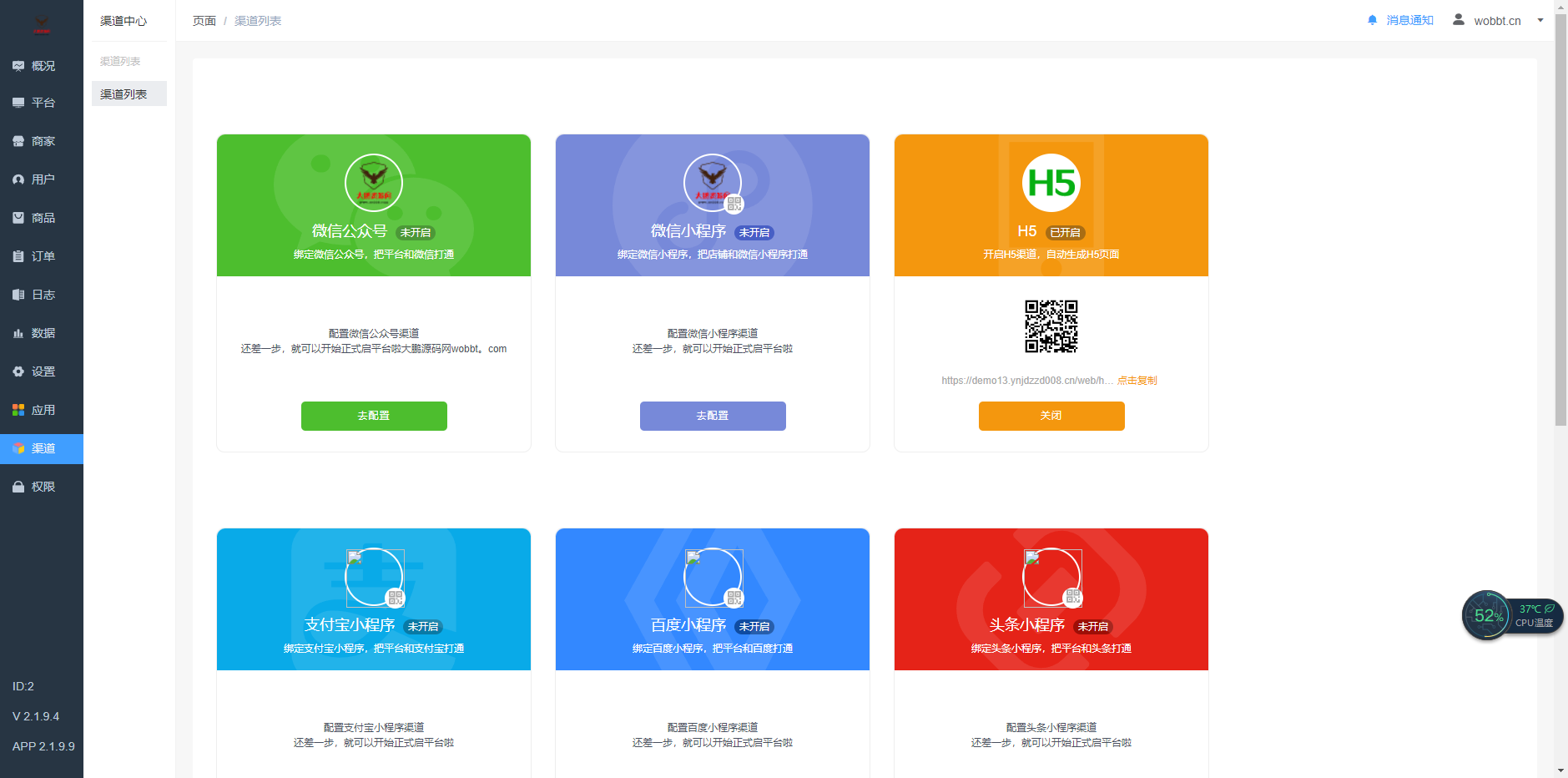Click the notification bell icon

click(x=1371, y=19)
